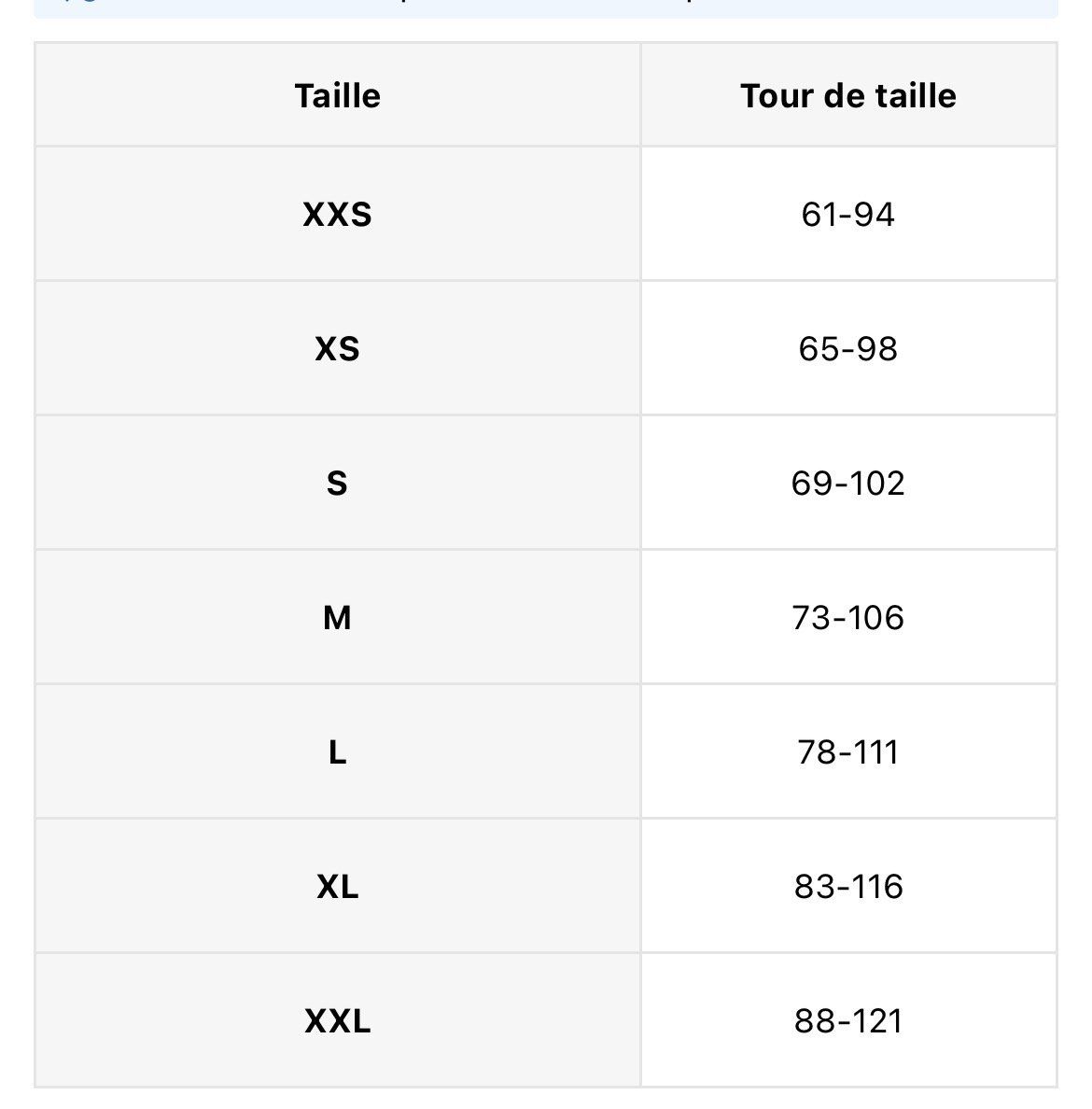Select the Tour de taille column header

coord(848,95)
